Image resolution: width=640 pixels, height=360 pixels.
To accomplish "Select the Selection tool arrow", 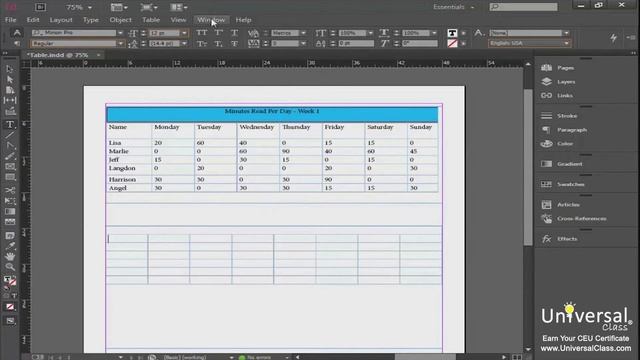I will [10, 69].
